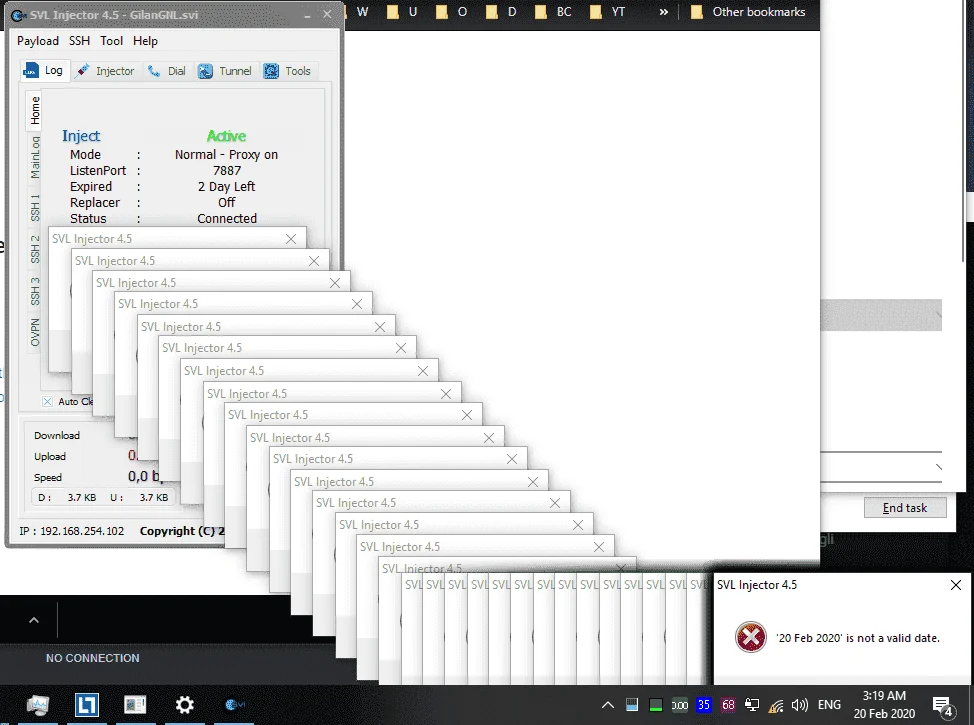Image resolution: width=974 pixels, height=725 pixels.
Task: Click the green monitor tray icon
Action: [655, 704]
